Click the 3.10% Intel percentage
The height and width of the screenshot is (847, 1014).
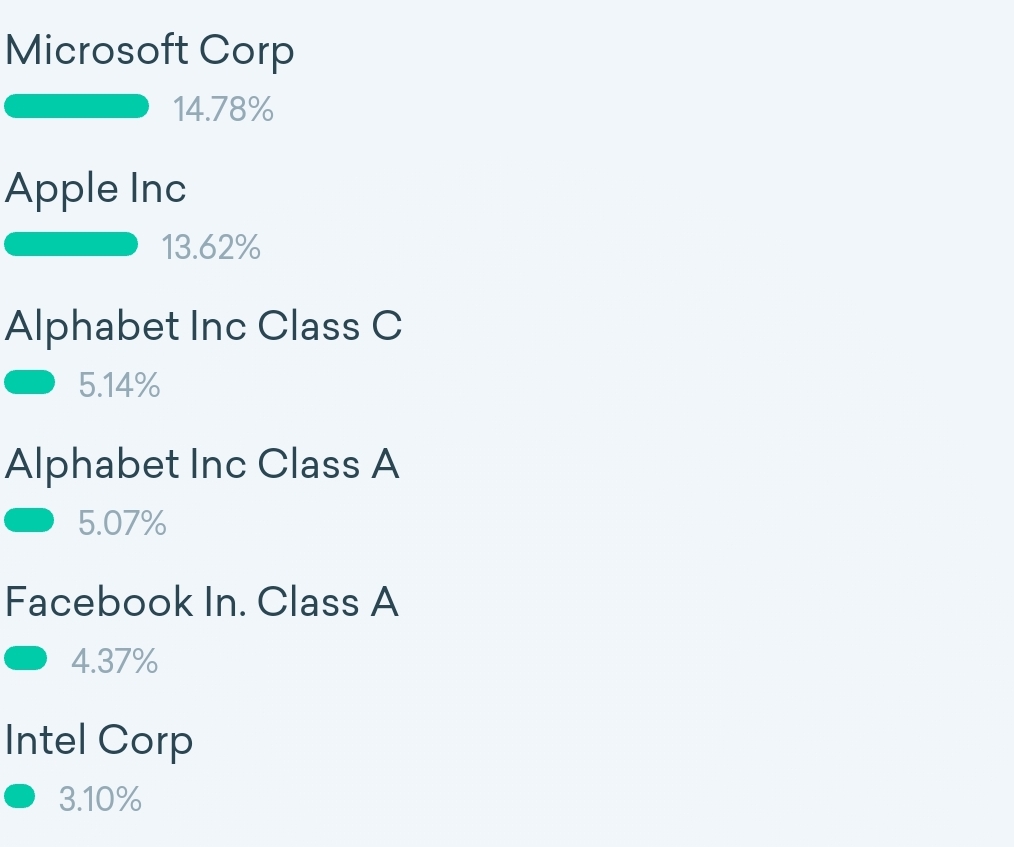pyautogui.click(x=100, y=799)
